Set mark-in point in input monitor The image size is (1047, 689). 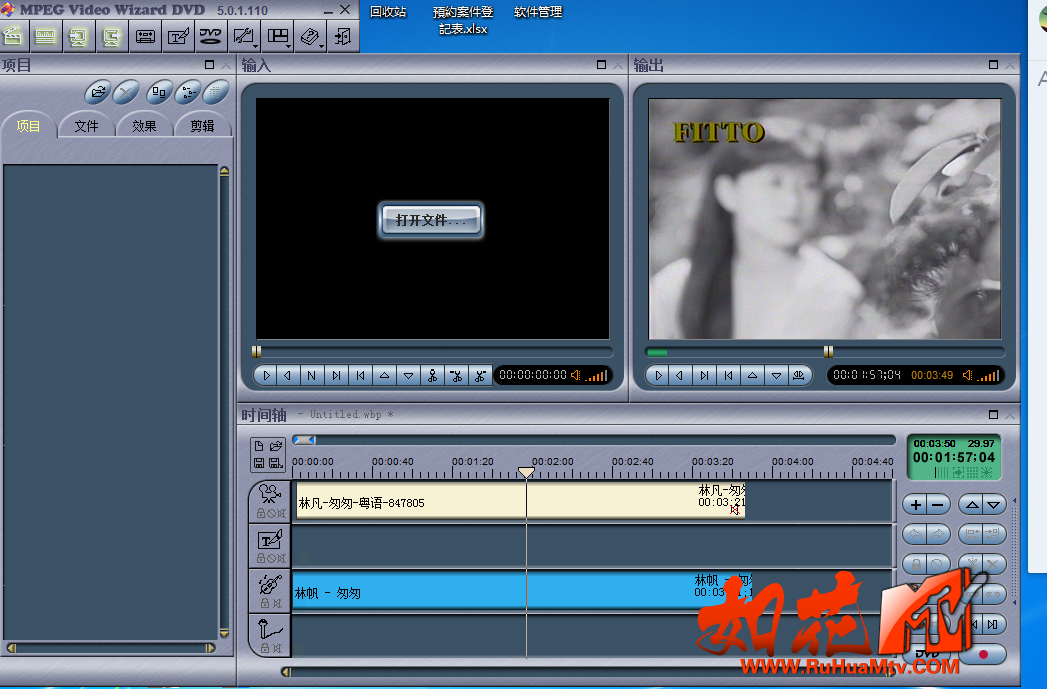(385, 376)
